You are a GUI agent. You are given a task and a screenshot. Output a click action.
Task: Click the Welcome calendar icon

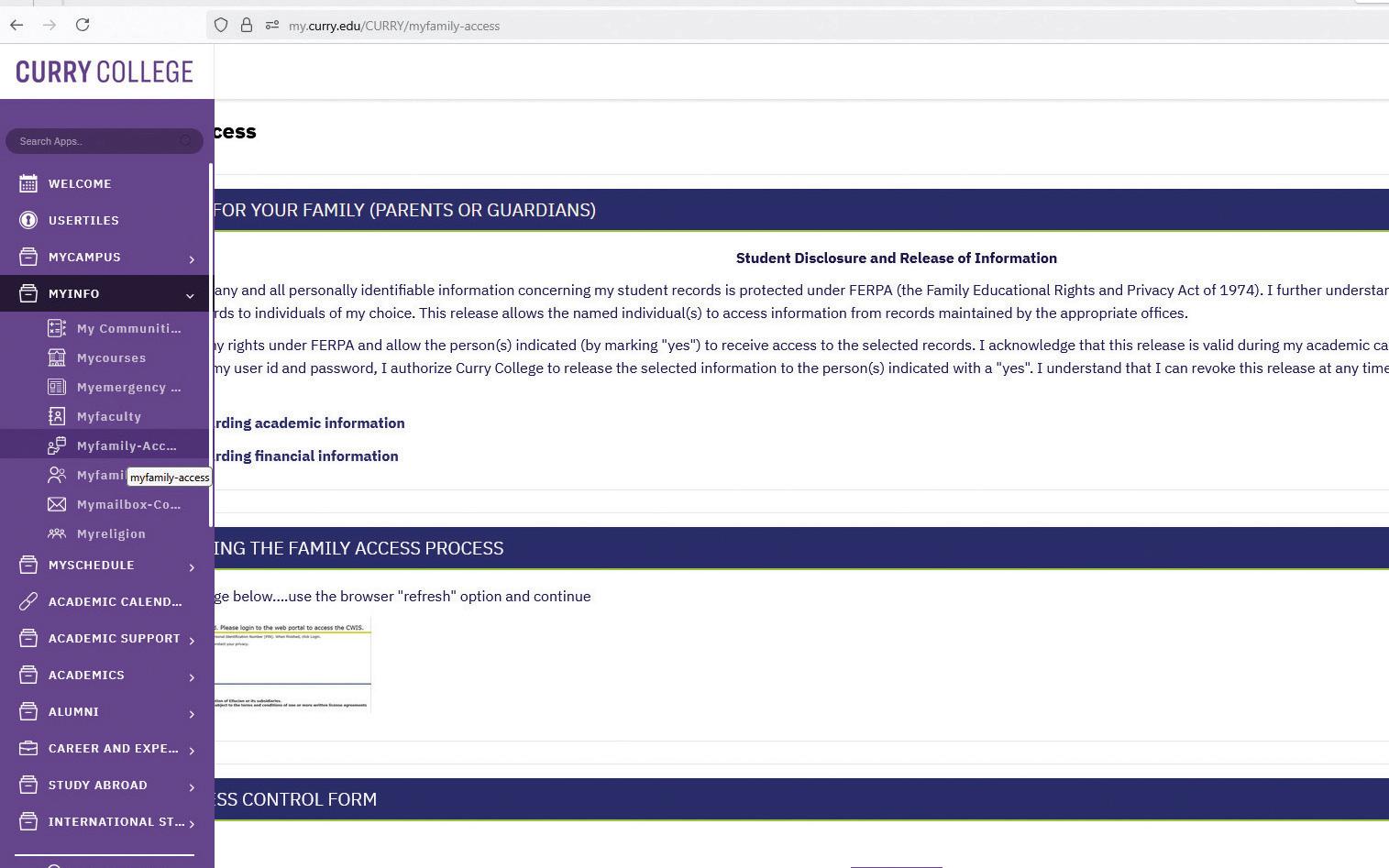coord(28,183)
